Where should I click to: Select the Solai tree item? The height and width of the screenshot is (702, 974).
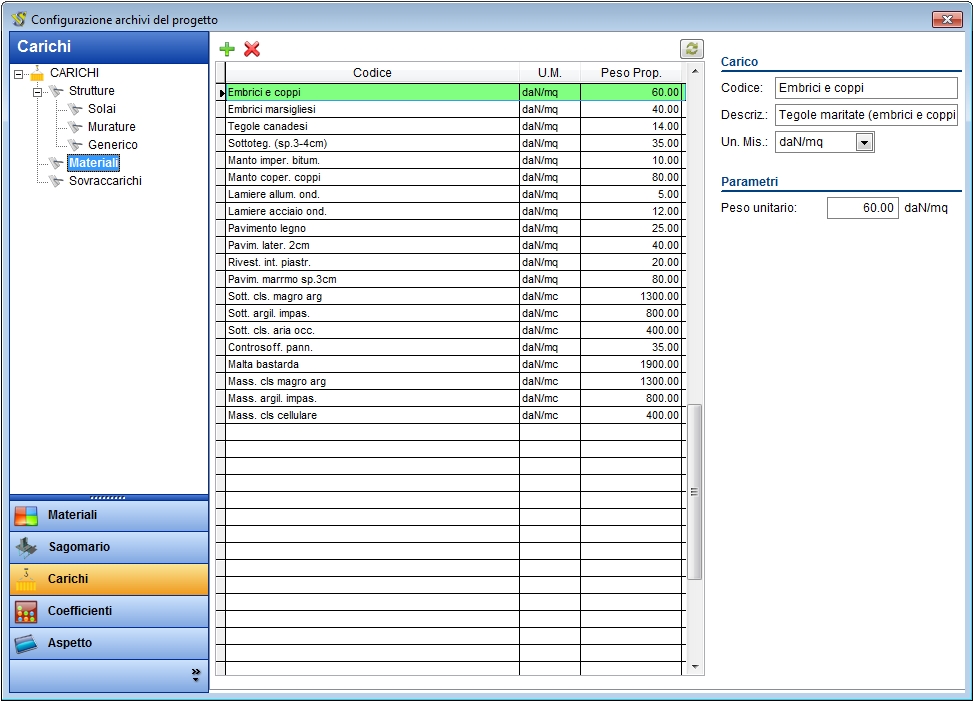tap(101, 109)
